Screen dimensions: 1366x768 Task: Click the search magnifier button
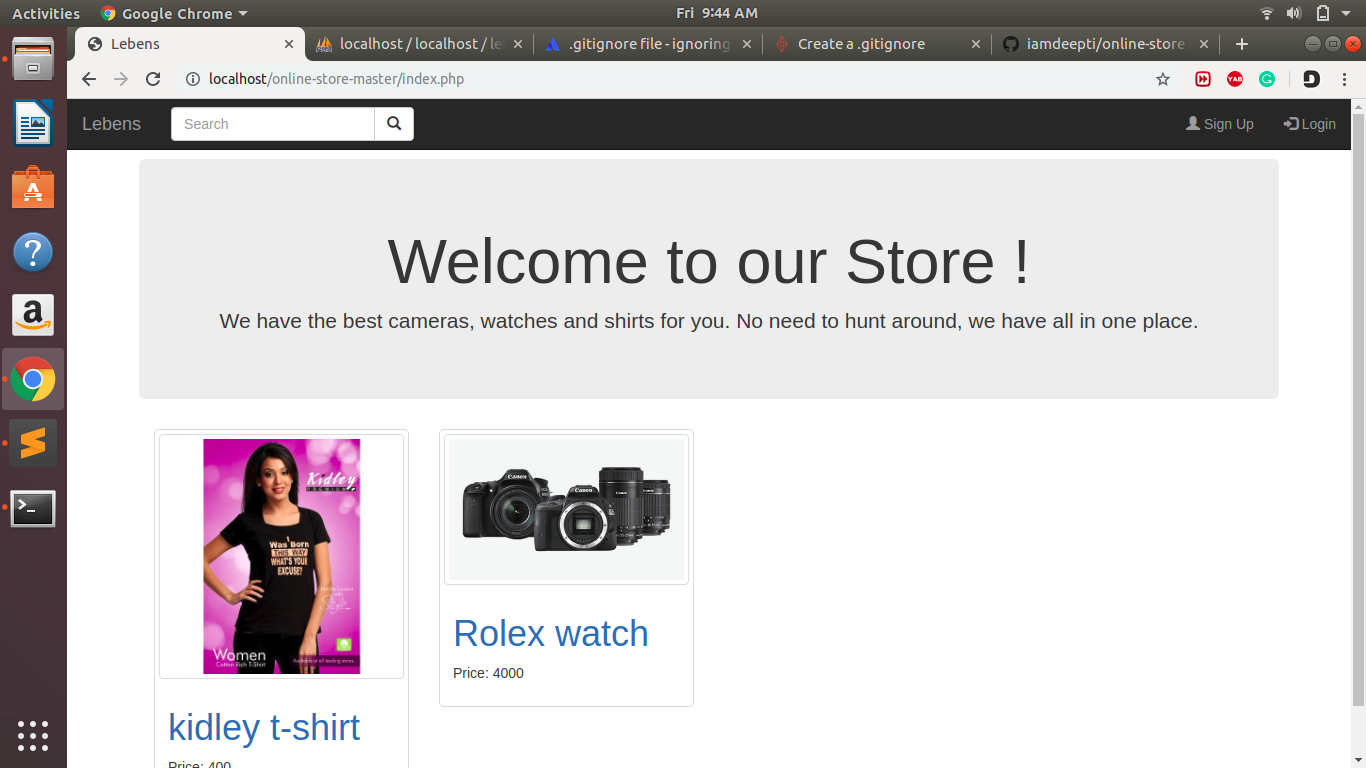click(x=394, y=124)
